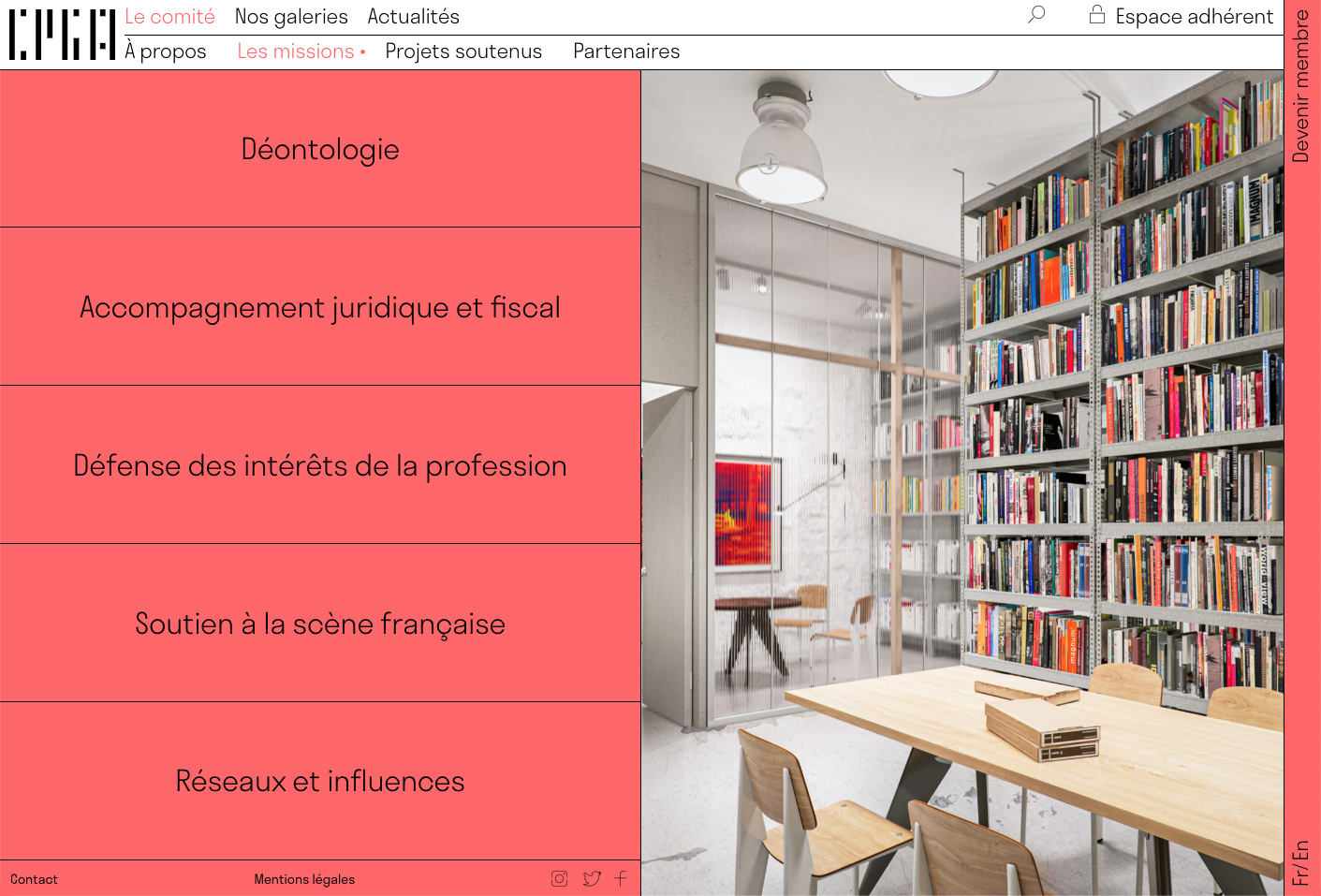1321x896 pixels.
Task: Click the Espace adhérent link
Action: [x=1194, y=17]
